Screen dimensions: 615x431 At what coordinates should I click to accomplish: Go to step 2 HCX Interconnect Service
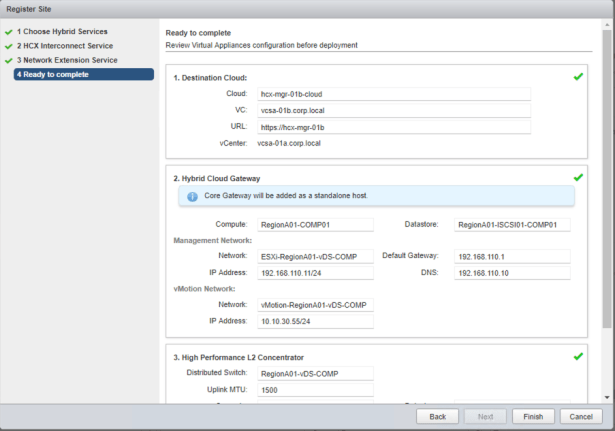(65, 46)
